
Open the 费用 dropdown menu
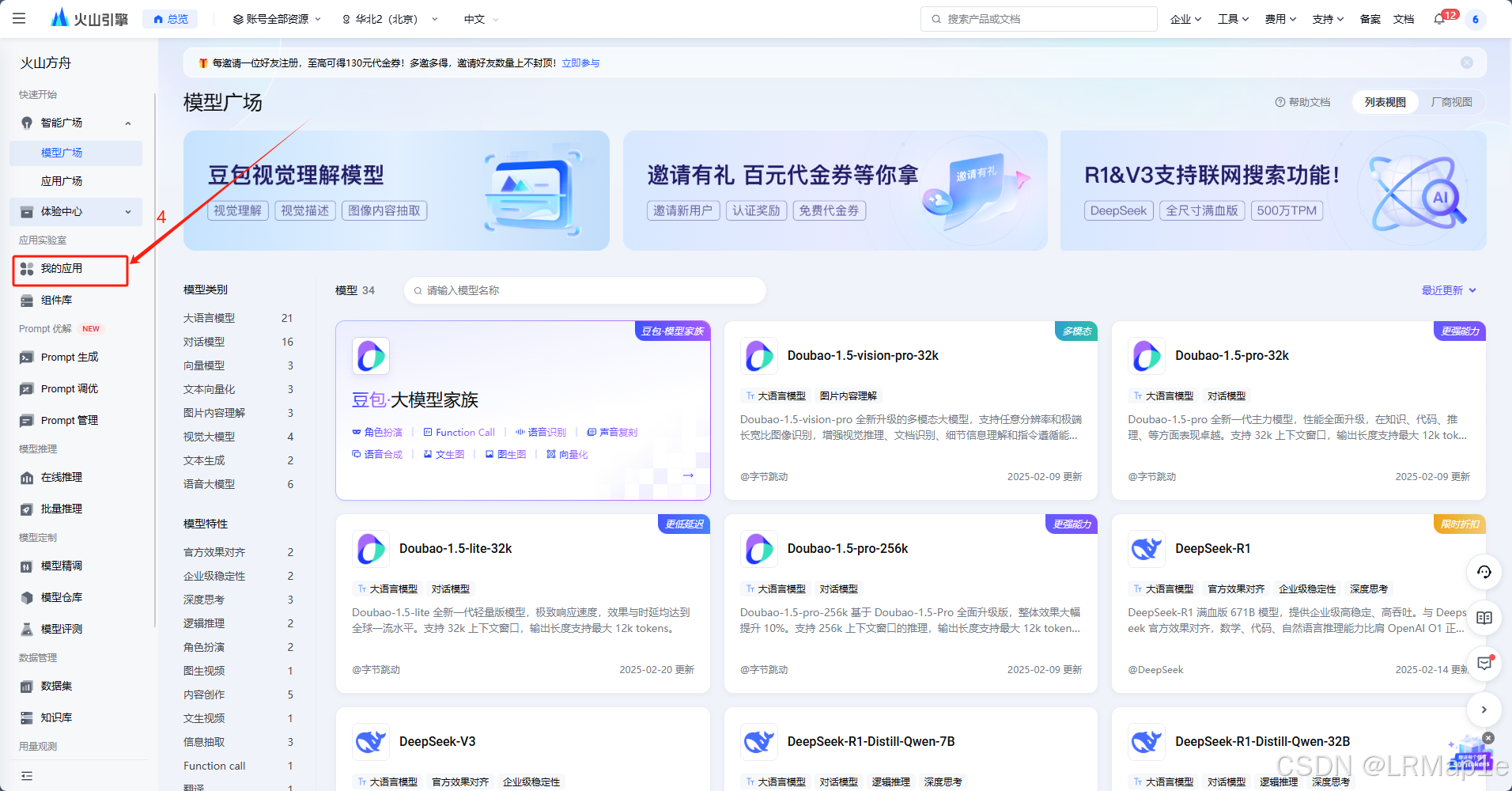pyautogui.click(x=1280, y=19)
